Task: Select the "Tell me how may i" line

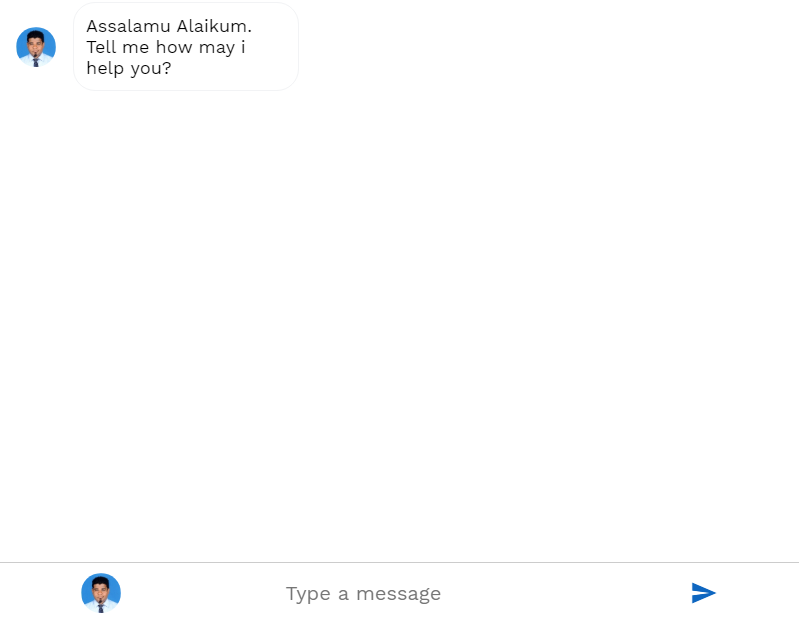Action: coord(165,47)
